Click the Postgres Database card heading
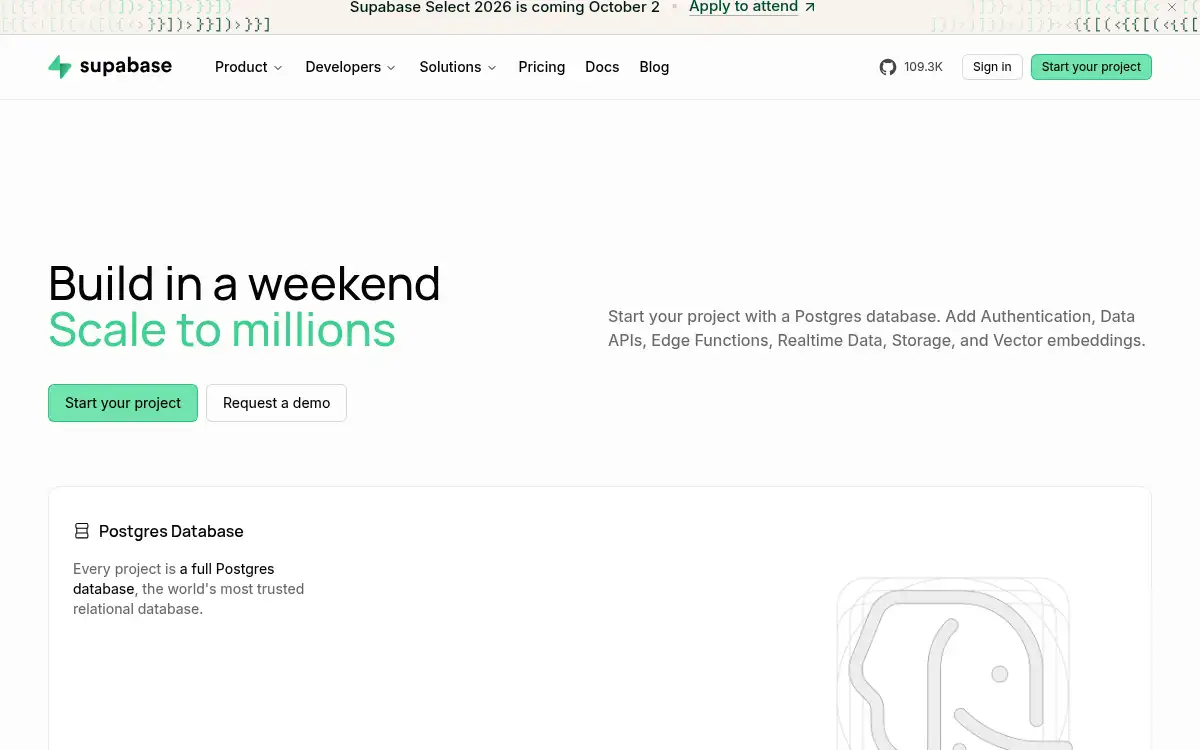This screenshot has height=750, width=1200. 171,531
